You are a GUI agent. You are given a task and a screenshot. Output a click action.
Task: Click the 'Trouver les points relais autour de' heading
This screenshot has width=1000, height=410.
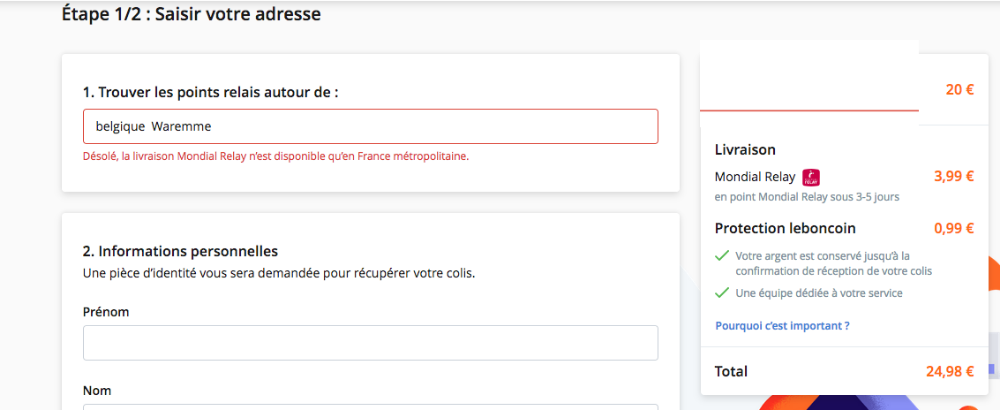(210, 92)
